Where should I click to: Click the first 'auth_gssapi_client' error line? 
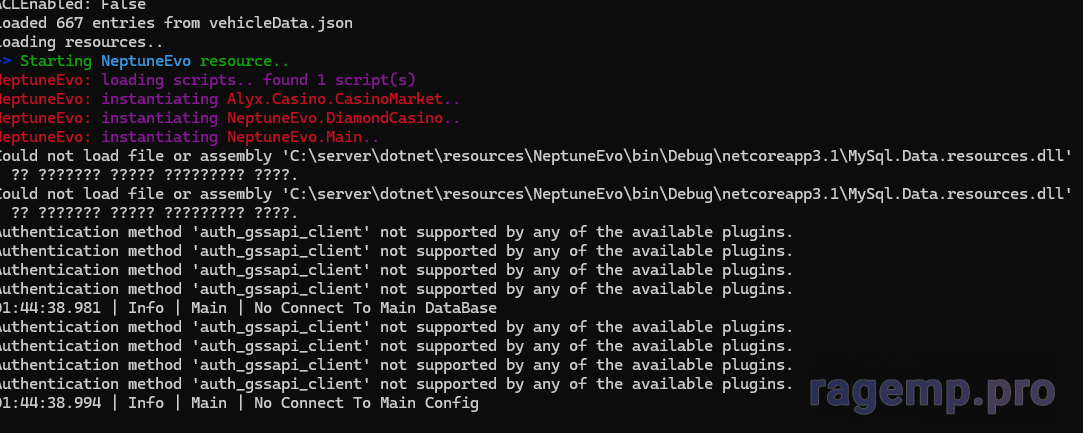(x=396, y=232)
